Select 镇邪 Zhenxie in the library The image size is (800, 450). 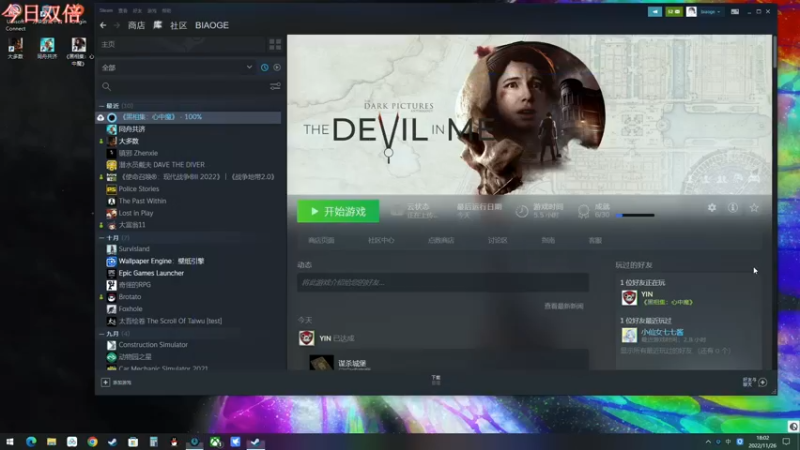(x=138, y=153)
